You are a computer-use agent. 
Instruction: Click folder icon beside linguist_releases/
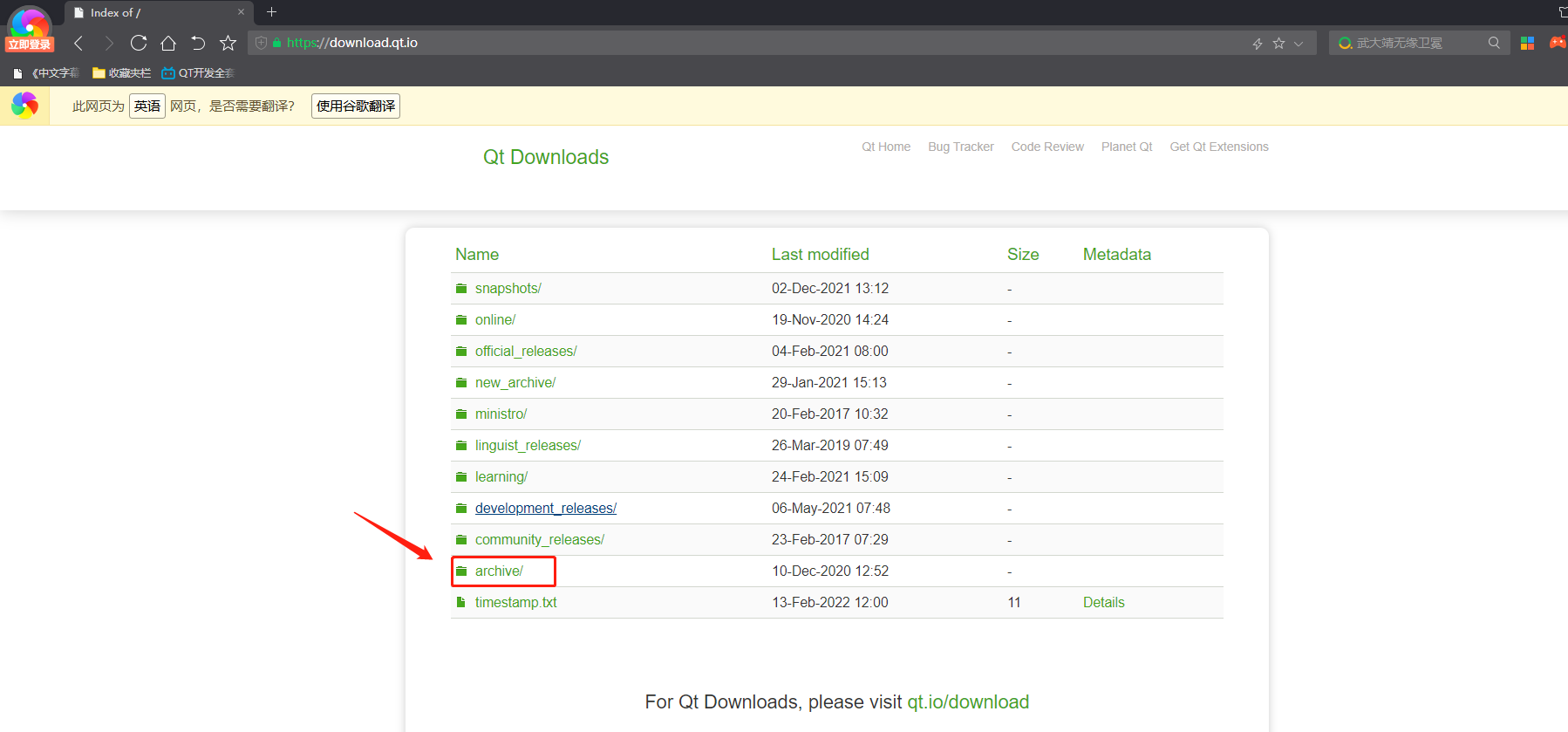pyautogui.click(x=461, y=446)
